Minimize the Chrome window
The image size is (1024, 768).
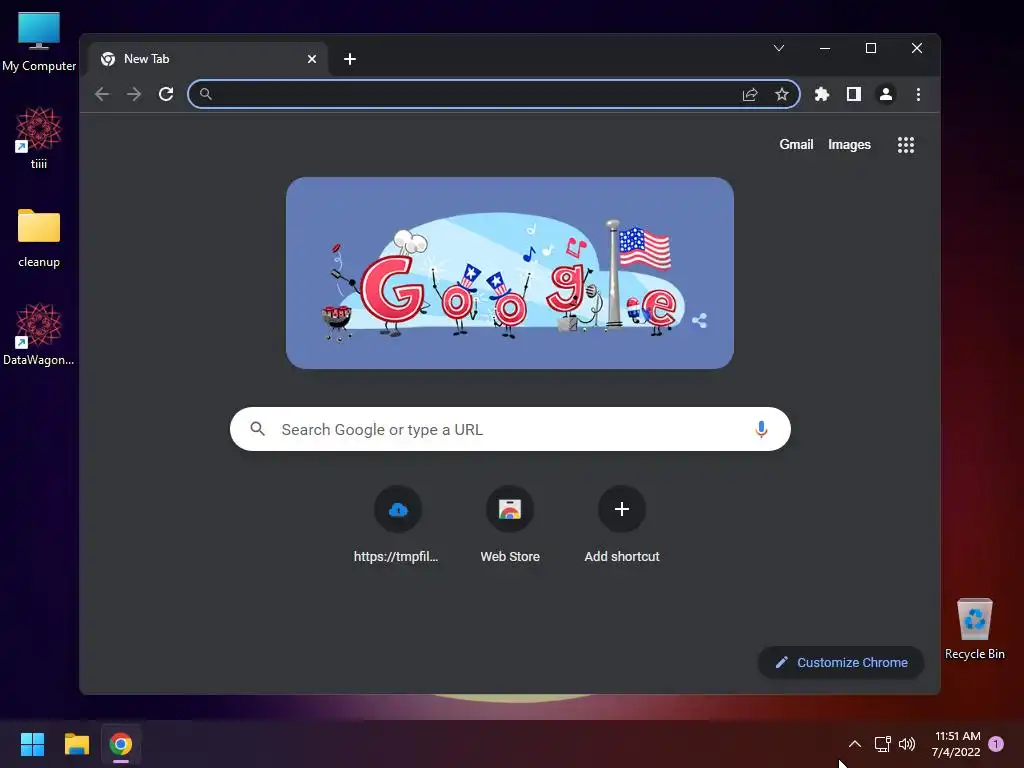[825, 48]
